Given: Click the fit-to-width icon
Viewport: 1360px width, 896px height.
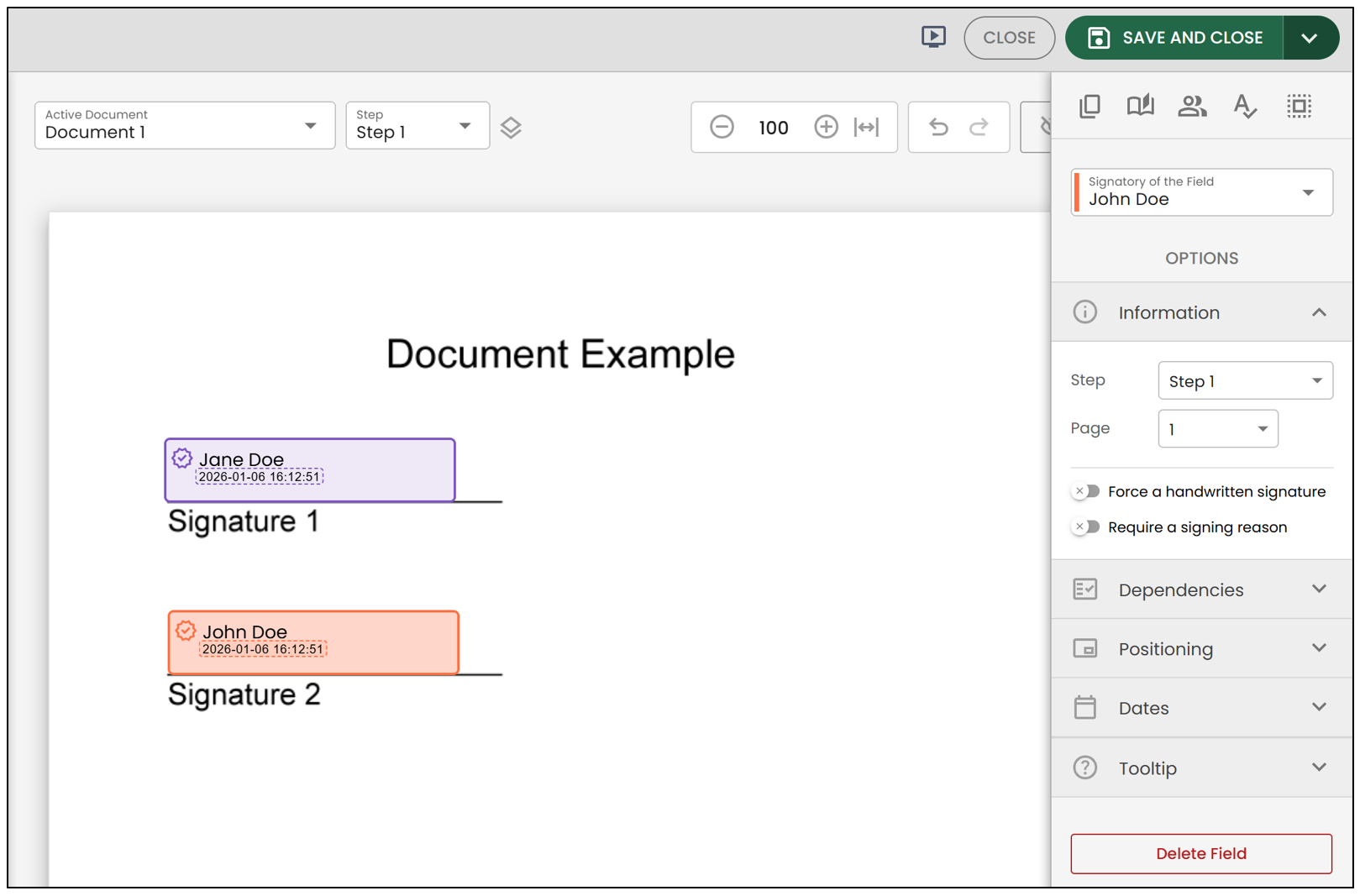Looking at the screenshot, I should [x=866, y=127].
